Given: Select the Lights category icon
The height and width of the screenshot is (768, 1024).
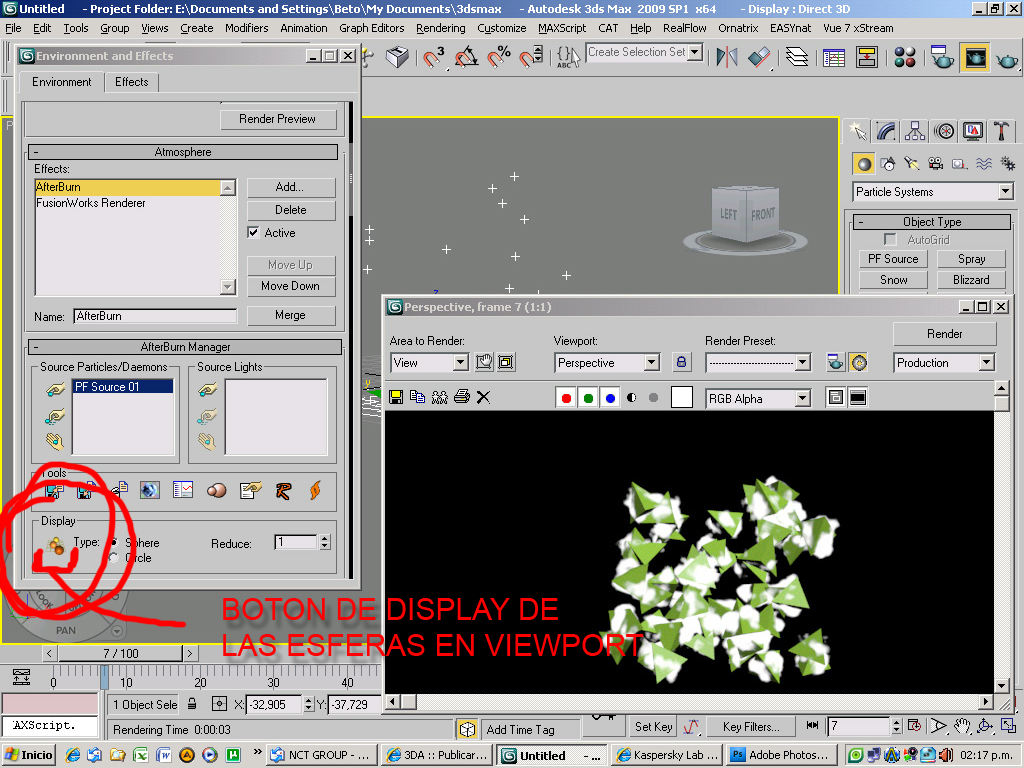Looking at the screenshot, I should (912, 164).
